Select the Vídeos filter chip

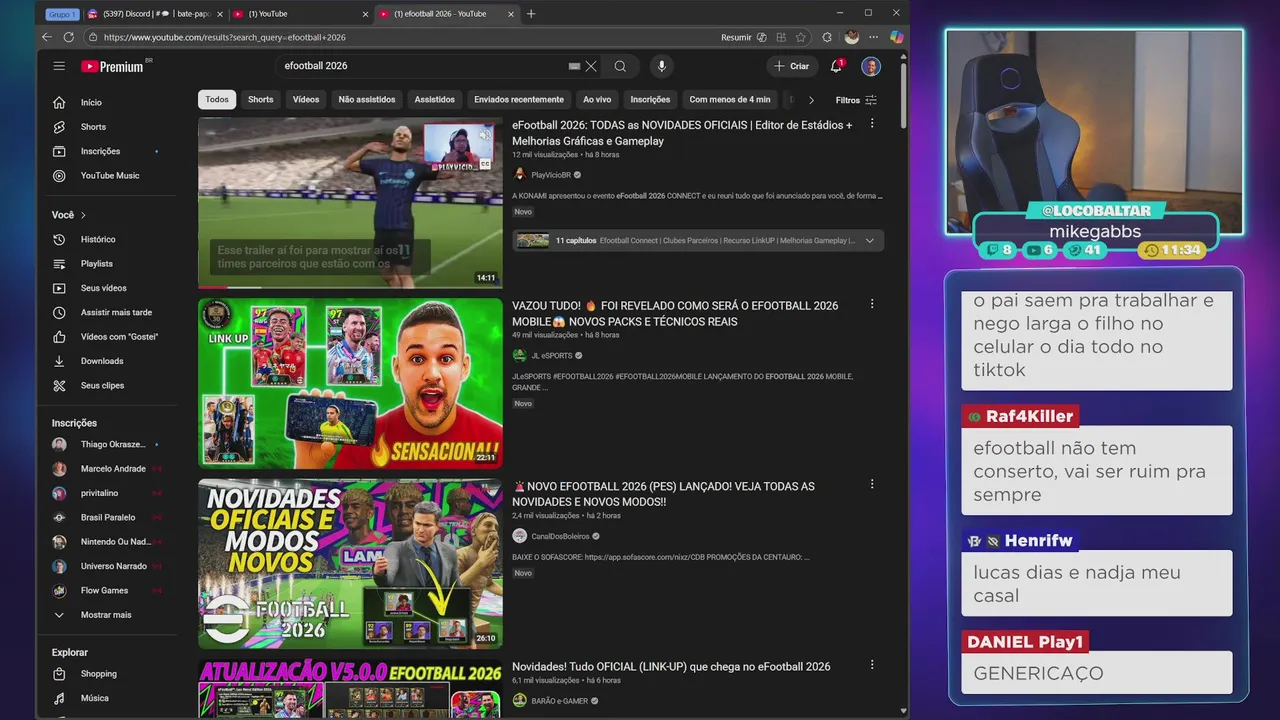point(306,100)
